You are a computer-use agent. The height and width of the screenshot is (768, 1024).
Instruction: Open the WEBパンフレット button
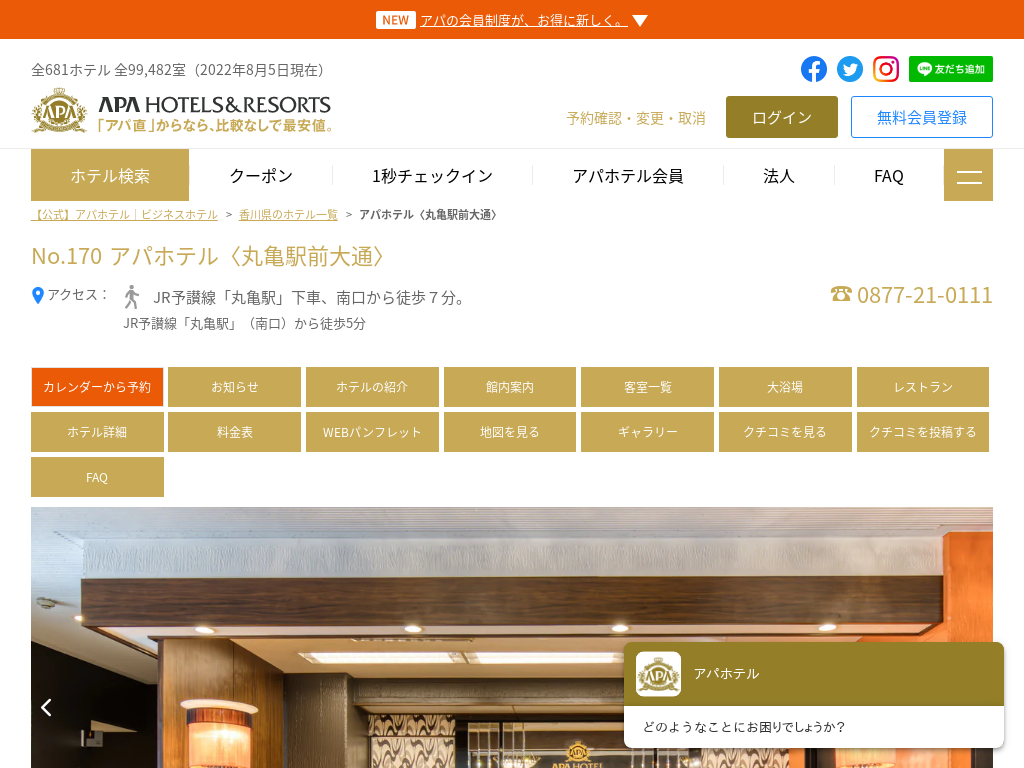tap(372, 432)
